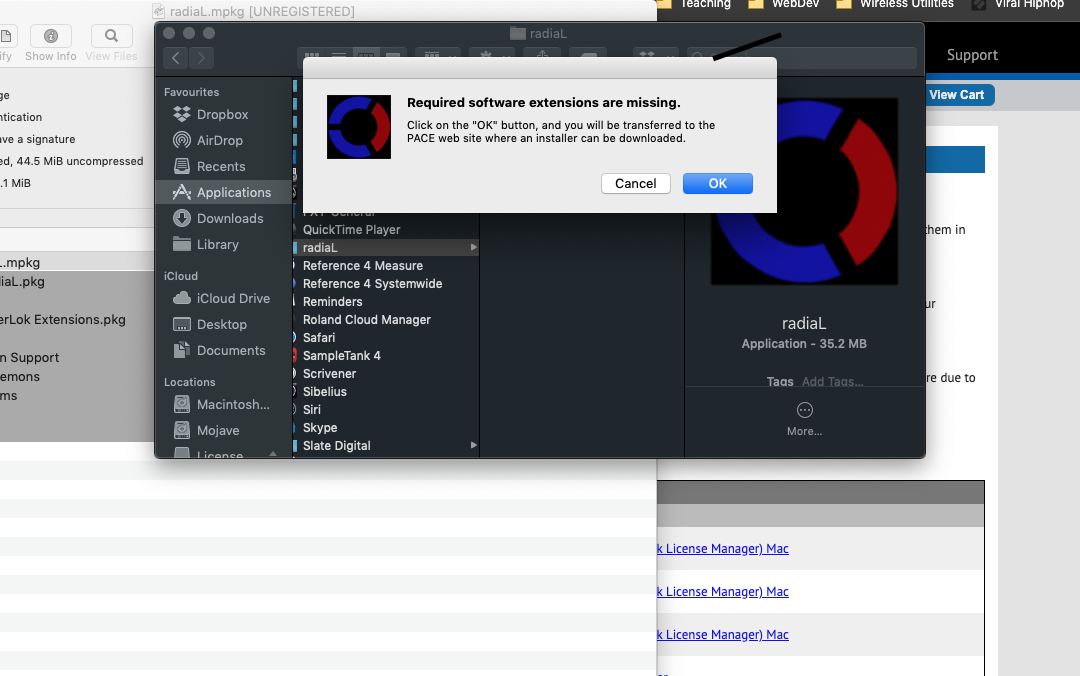Image resolution: width=1080 pixels, height=676 pixels.
Task: Expand the radiaL folder arrow
Action: (473, 247)
